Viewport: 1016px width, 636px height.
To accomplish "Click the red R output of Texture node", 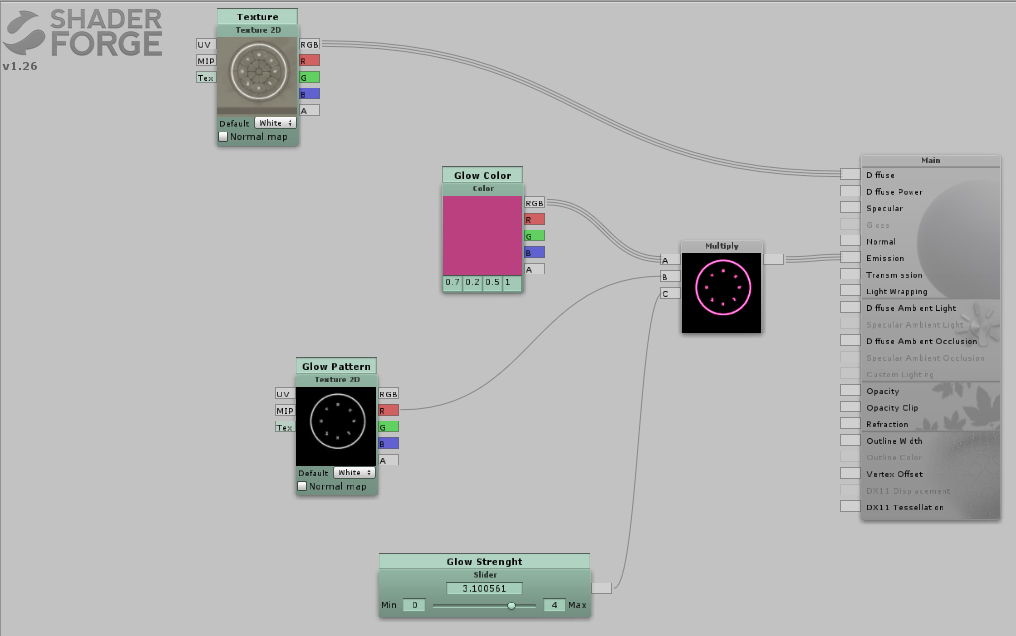I will click(310, 61).
